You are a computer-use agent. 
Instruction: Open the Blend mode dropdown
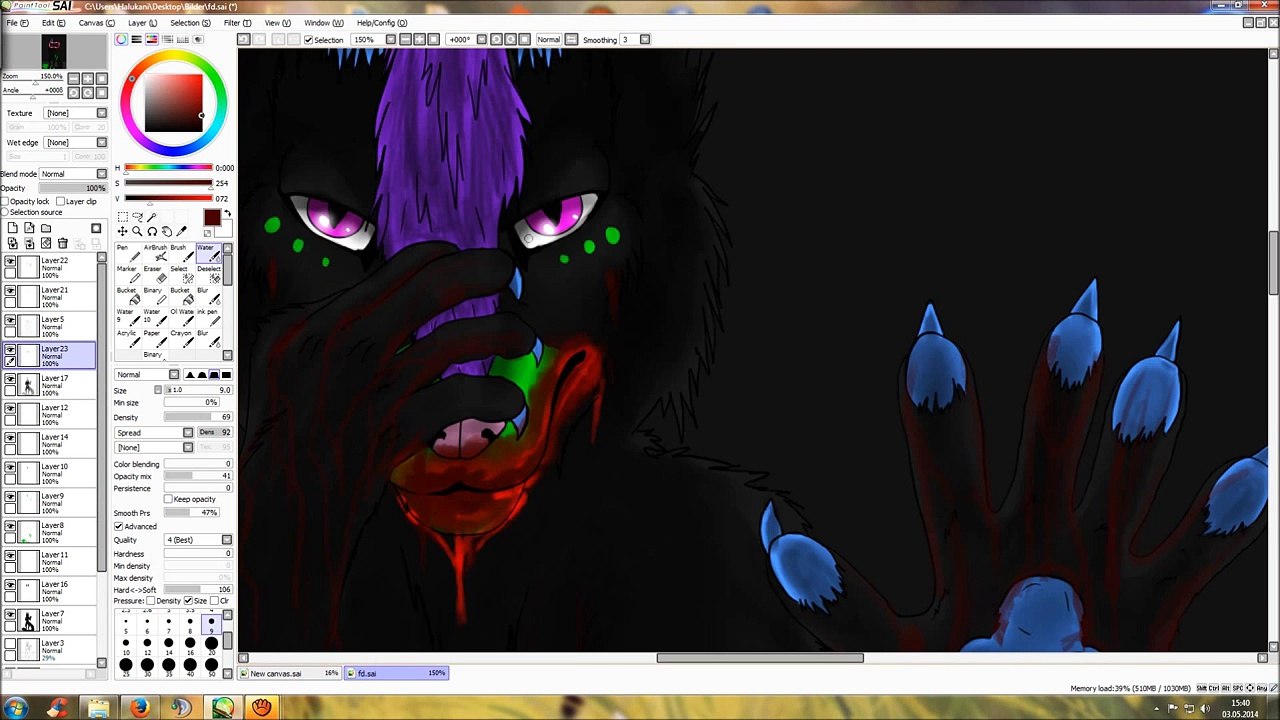click(74, 174)
